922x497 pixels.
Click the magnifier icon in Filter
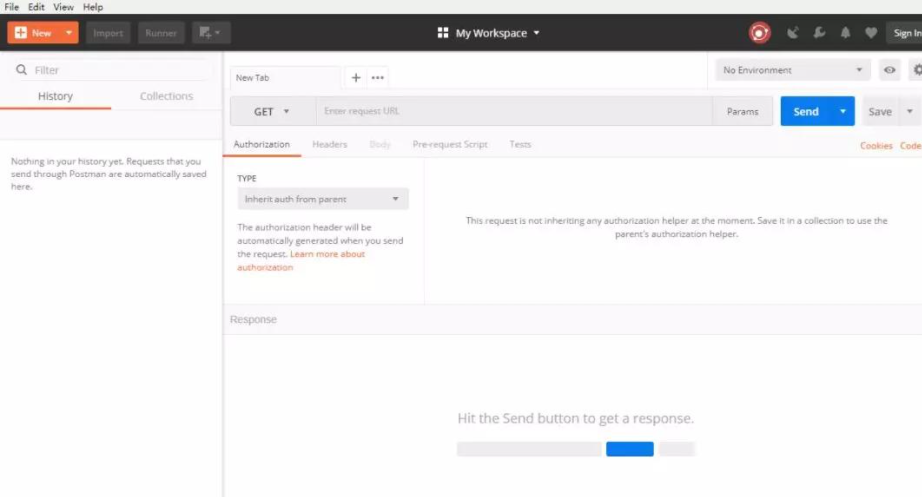22,70
